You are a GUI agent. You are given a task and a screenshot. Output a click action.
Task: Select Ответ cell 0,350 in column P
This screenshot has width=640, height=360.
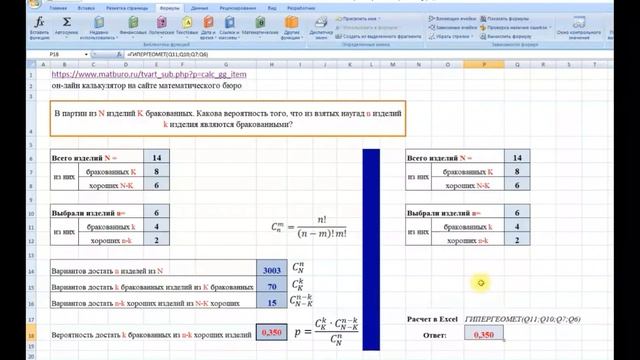484,333
